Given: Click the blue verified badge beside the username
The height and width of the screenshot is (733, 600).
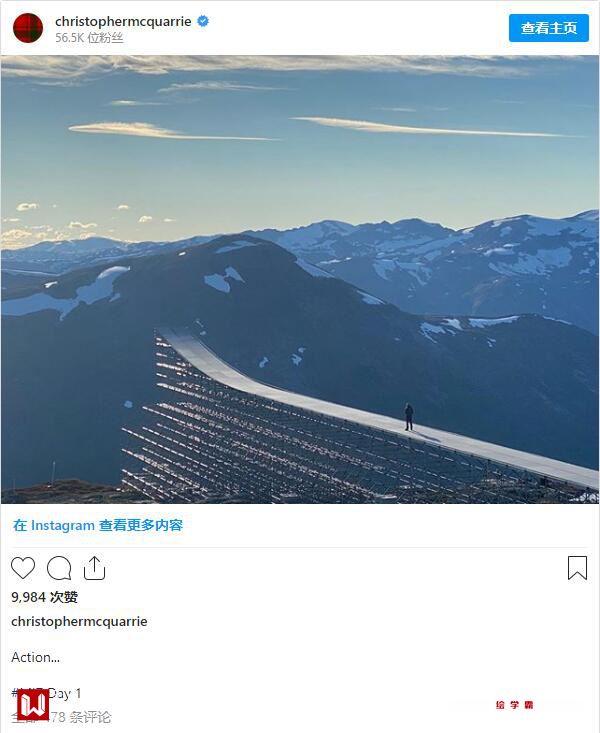Looking at the screenshot, I should pos(203,21).
